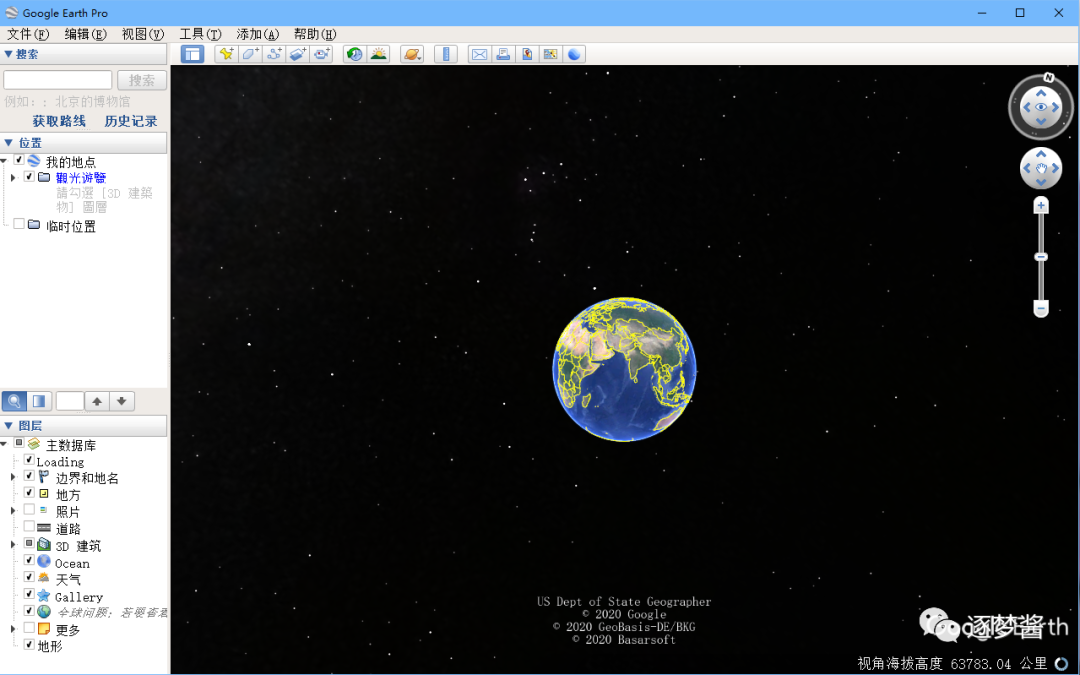Toggle the 边界和地名 layer checkbox
Image resolution: width=1080 pixels, height=675 pixels.
(29, 475)
